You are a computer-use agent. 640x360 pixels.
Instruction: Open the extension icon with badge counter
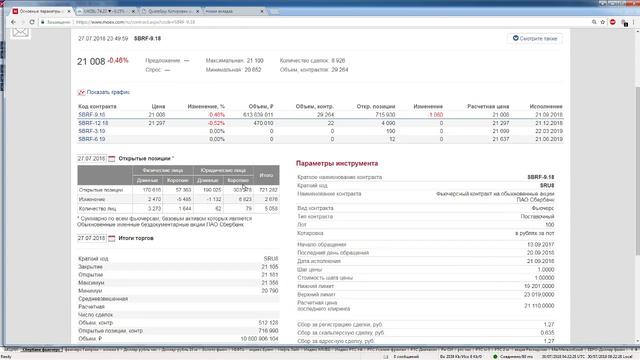coord(624,23)
